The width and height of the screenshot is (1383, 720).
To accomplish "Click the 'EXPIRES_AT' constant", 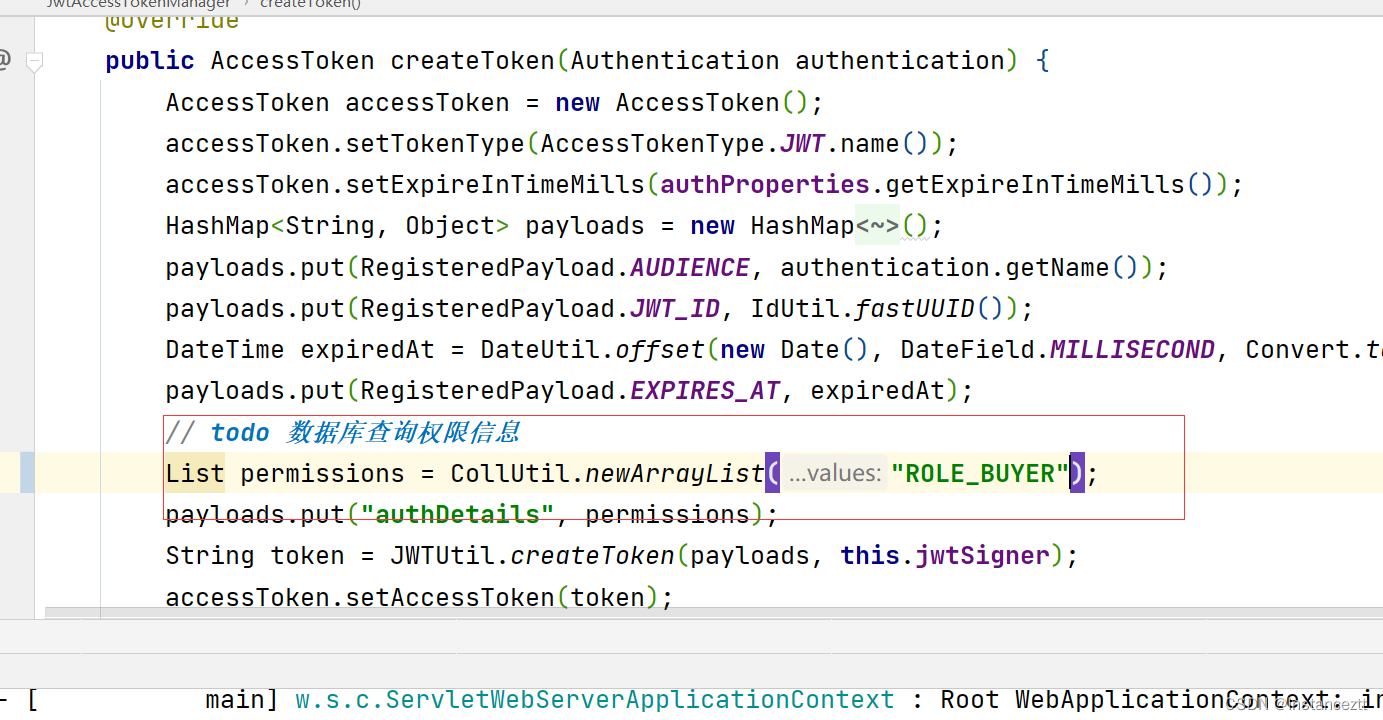I will [x=705, y=391].
